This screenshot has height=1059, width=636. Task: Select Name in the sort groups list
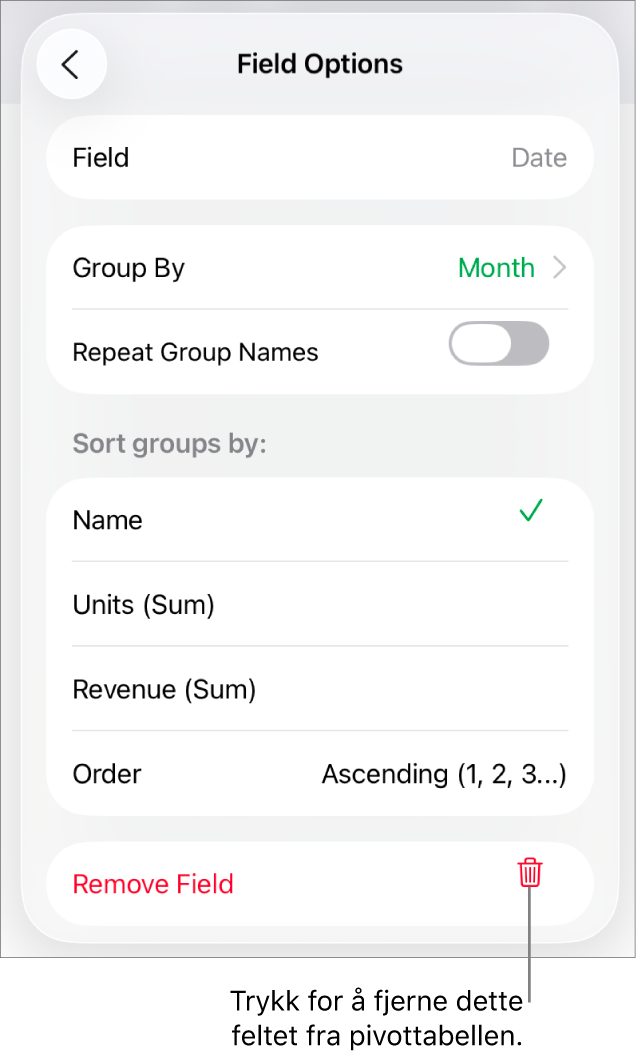point(107,520)
